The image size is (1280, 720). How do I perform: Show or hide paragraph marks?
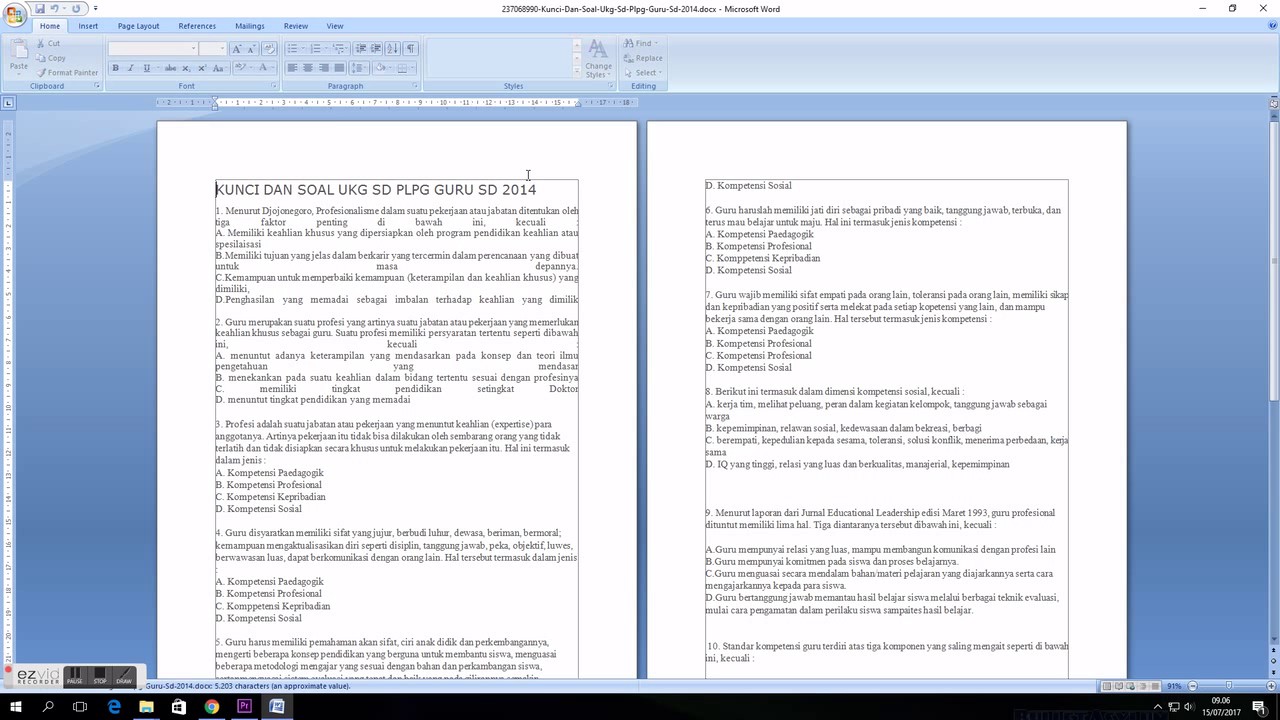410,48
